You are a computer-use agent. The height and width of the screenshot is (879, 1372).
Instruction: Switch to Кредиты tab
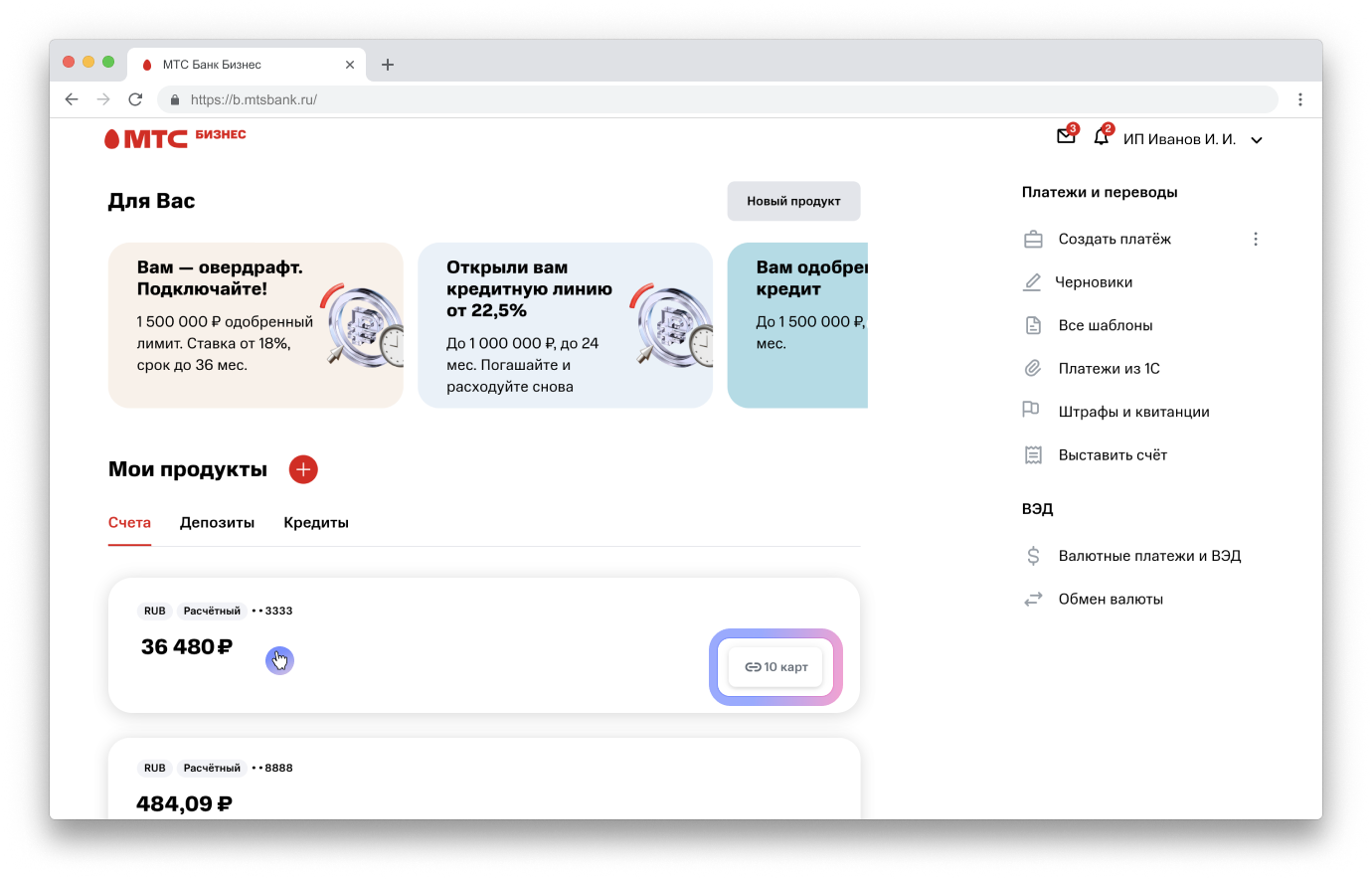point(316,522)
